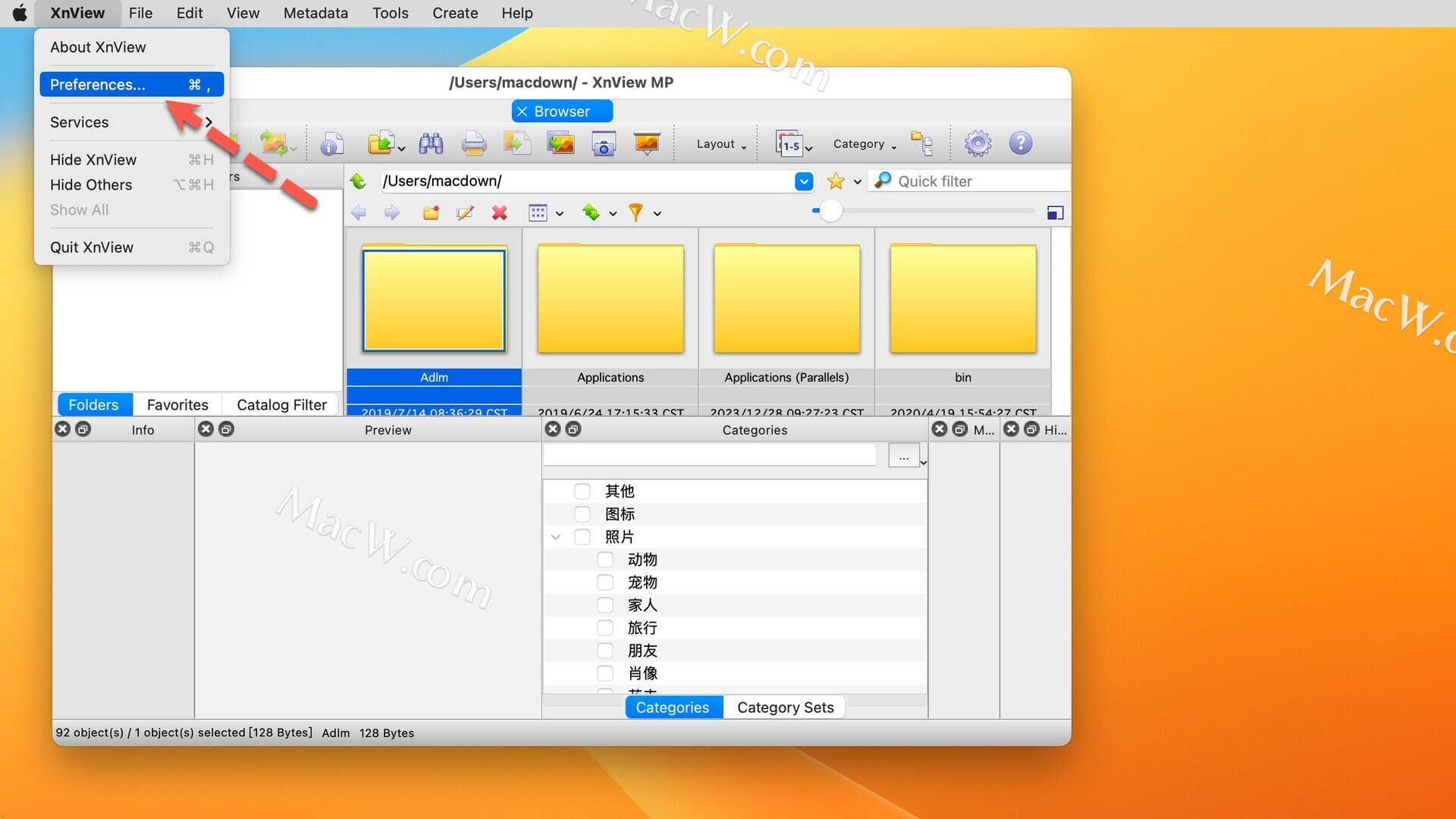The width and height of the screenshot is (1456, 819).
Task: Click the 1-5 rating label icon
Action: point(789,143)
